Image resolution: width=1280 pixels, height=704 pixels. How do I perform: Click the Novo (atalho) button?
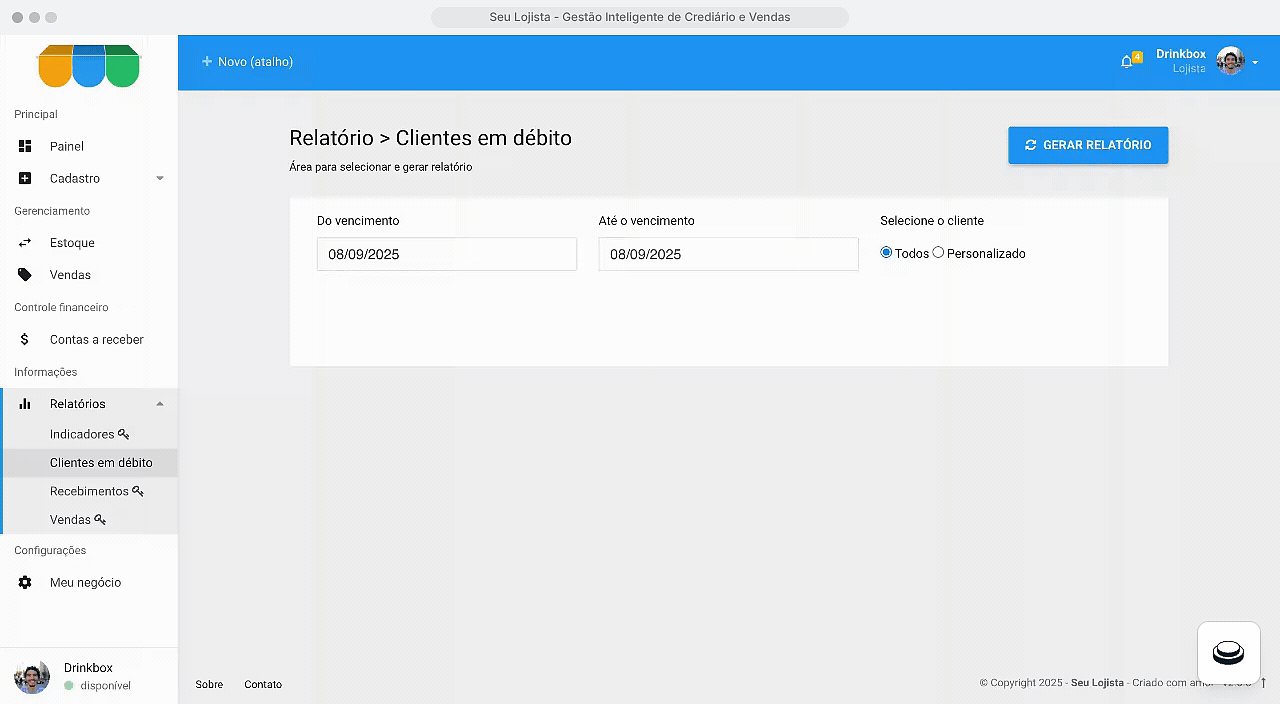pyautogui.click(x=247, y=62)
